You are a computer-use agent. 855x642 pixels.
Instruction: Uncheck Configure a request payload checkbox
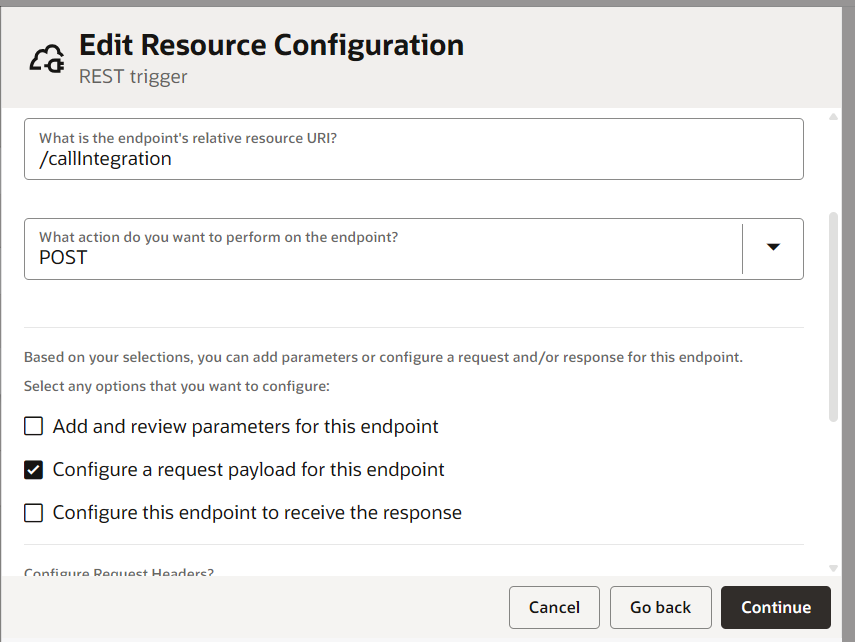pyautogui.click(x=34, y=469)
